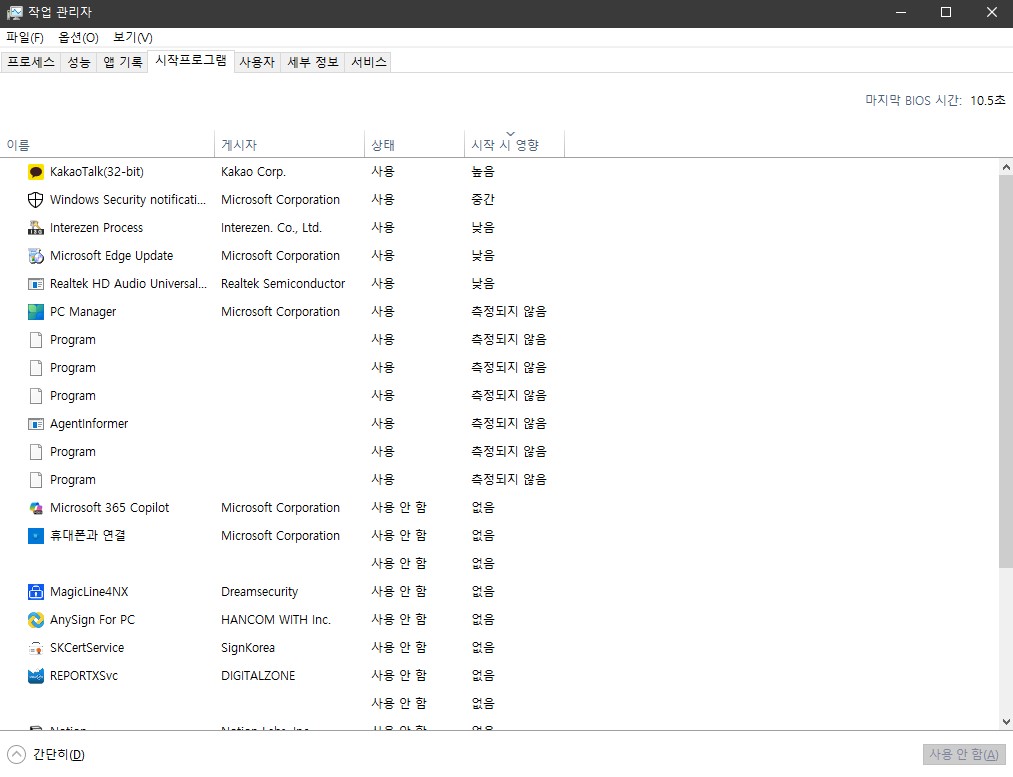
Task: Open the 옵션(O) menu
Action: point(77,38)
